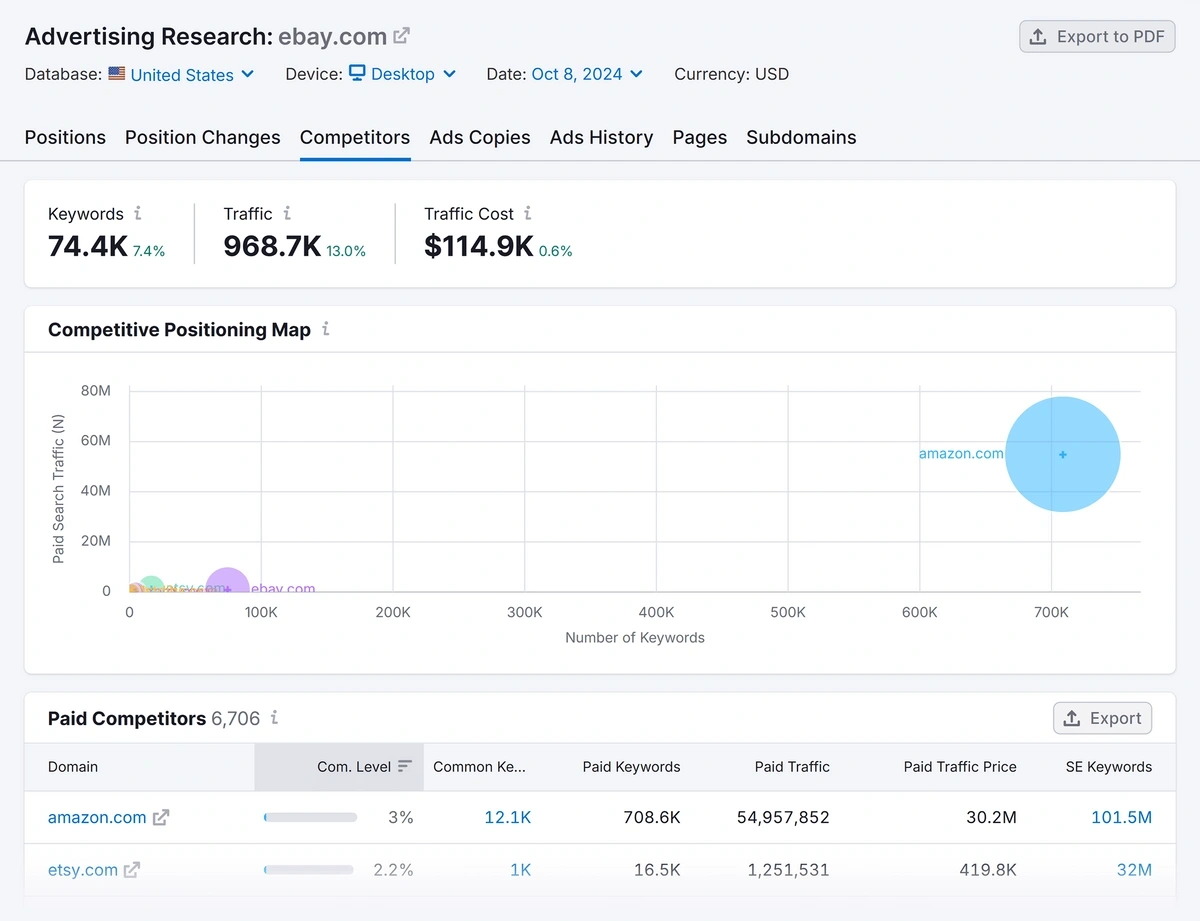Click the amazon.com label on the map
This screenshot has height=921, width=1200.
961,453
